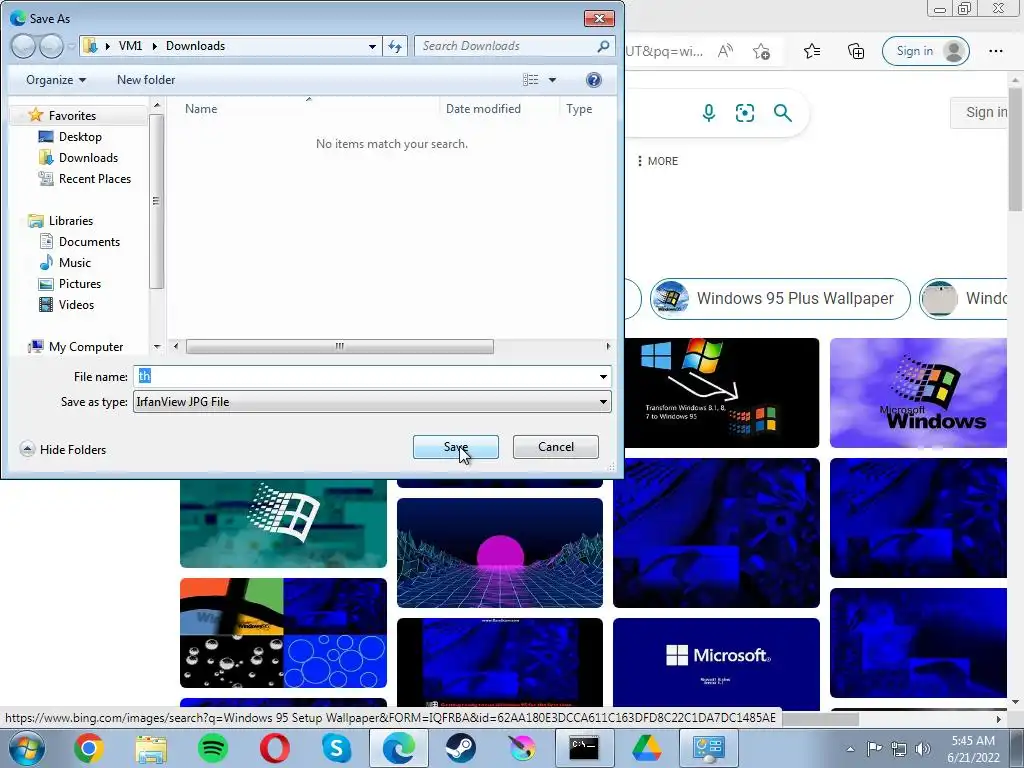Screen dimensions: 1024x768
Task: Open Recent Places
Action: [x=94, y=178]
